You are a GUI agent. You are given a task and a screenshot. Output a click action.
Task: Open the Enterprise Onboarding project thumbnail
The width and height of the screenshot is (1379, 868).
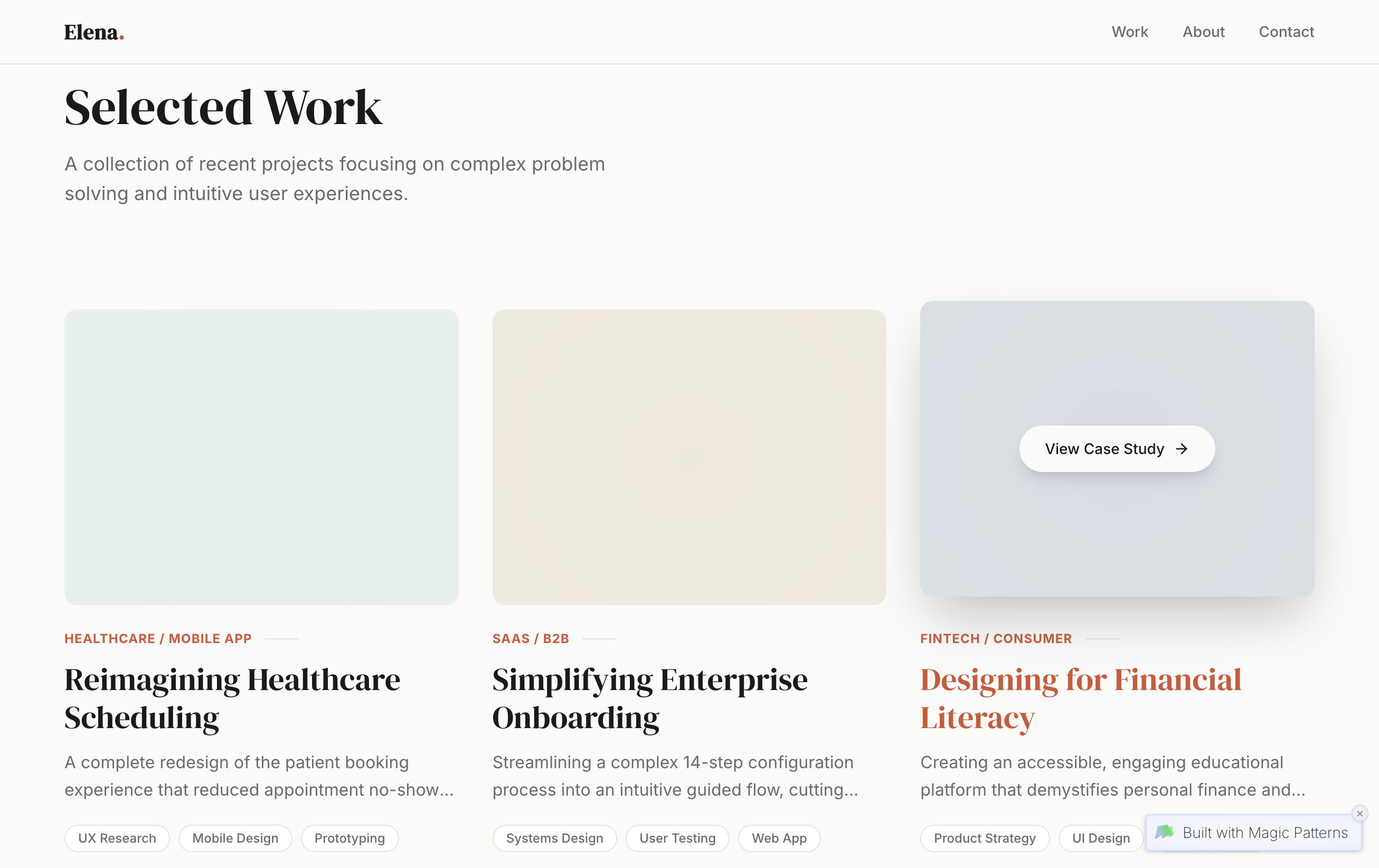(689, 457)
